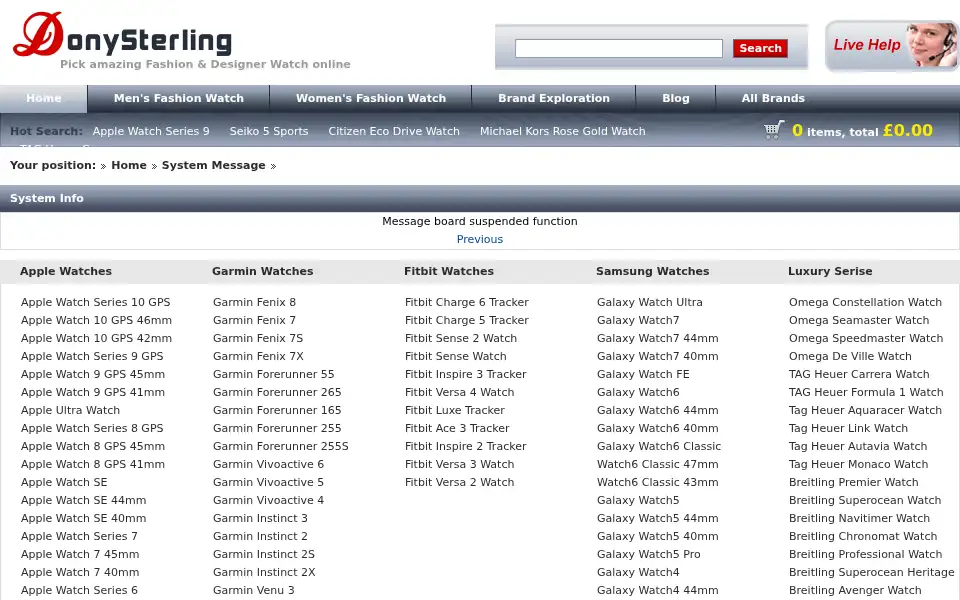
Task: Open Garmin Forerunner 255S link
Action: 280,446
